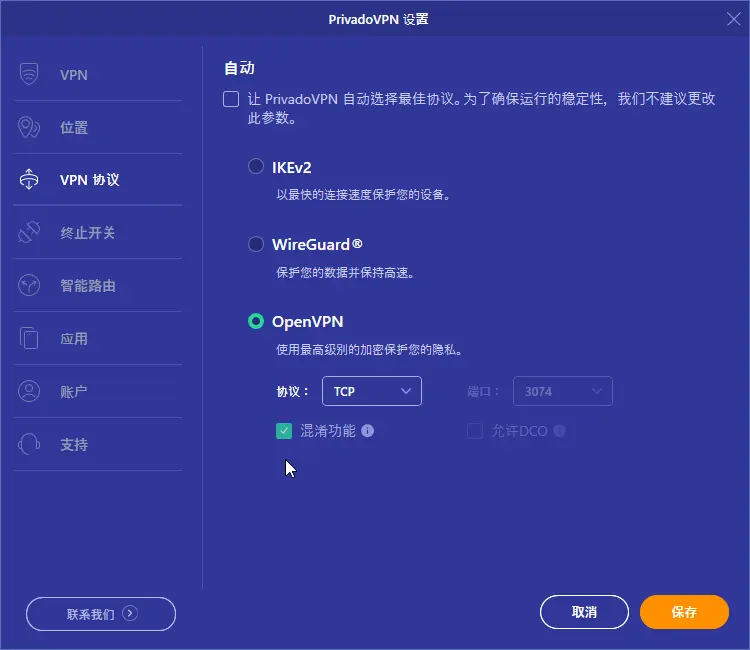Open the 终止开关 tab
The width and height of the screenshot is (750, 650).
[x=98, y=232]
